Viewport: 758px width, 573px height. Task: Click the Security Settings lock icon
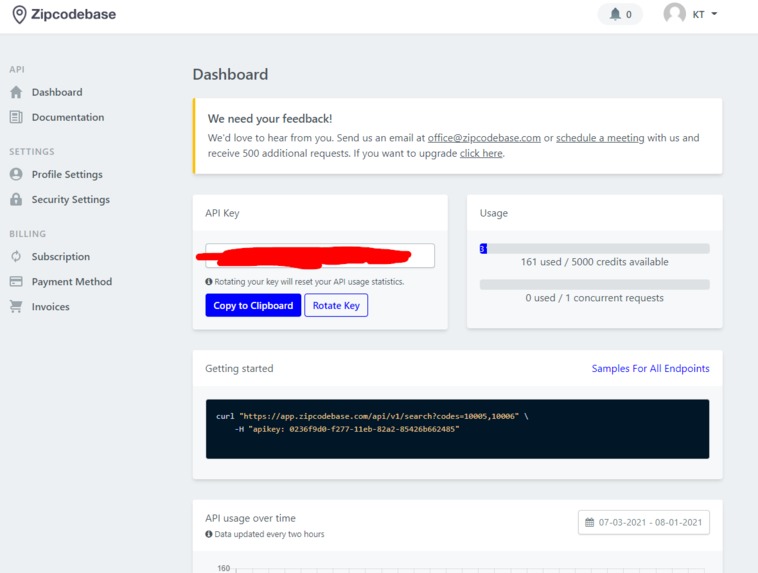[x=16, y=199]
